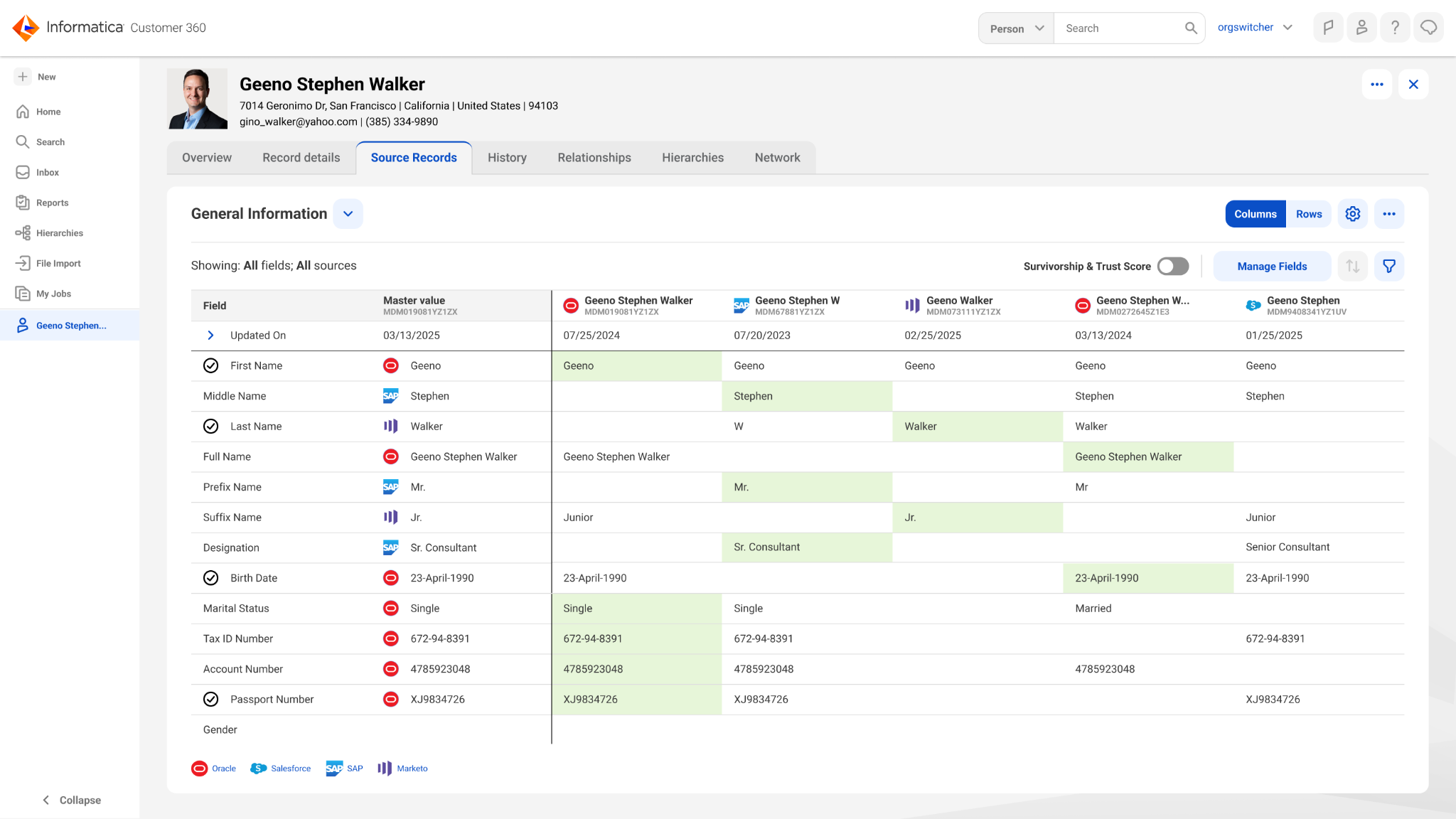Viewport: 1456px width, 819px height.
Task: Toggle the First Name row check circle
Action: 211,365
